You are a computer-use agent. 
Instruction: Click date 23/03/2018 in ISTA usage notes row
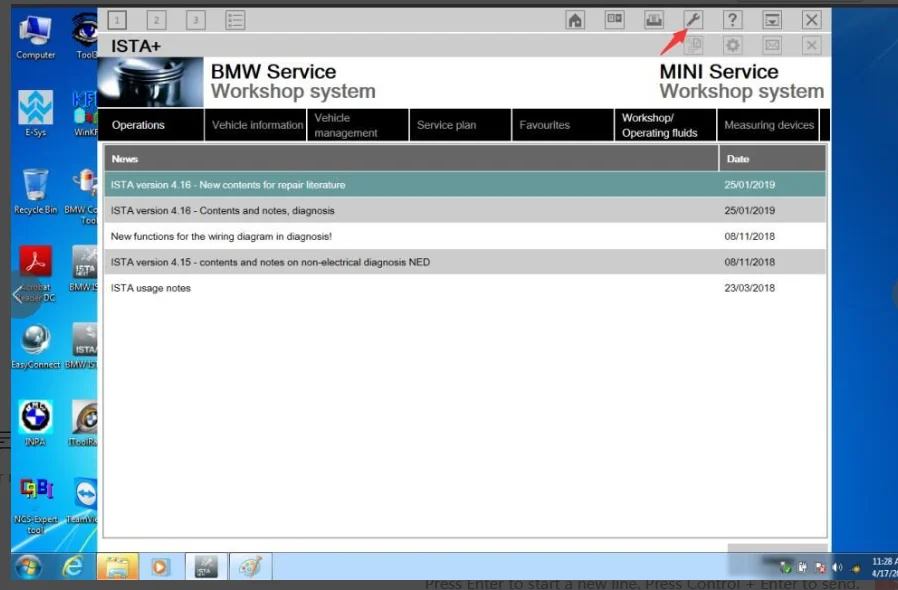coord(749,288)
